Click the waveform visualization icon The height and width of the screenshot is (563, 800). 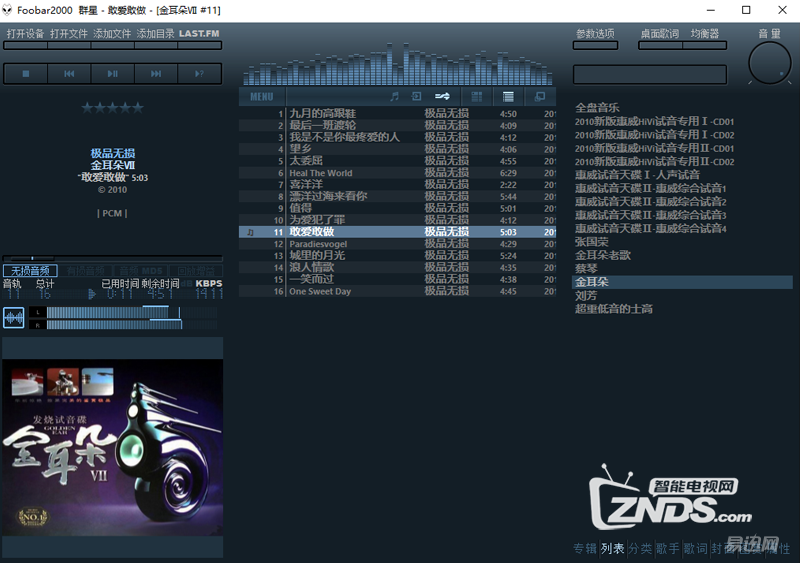pyautogui.click(x=14, y=318)
